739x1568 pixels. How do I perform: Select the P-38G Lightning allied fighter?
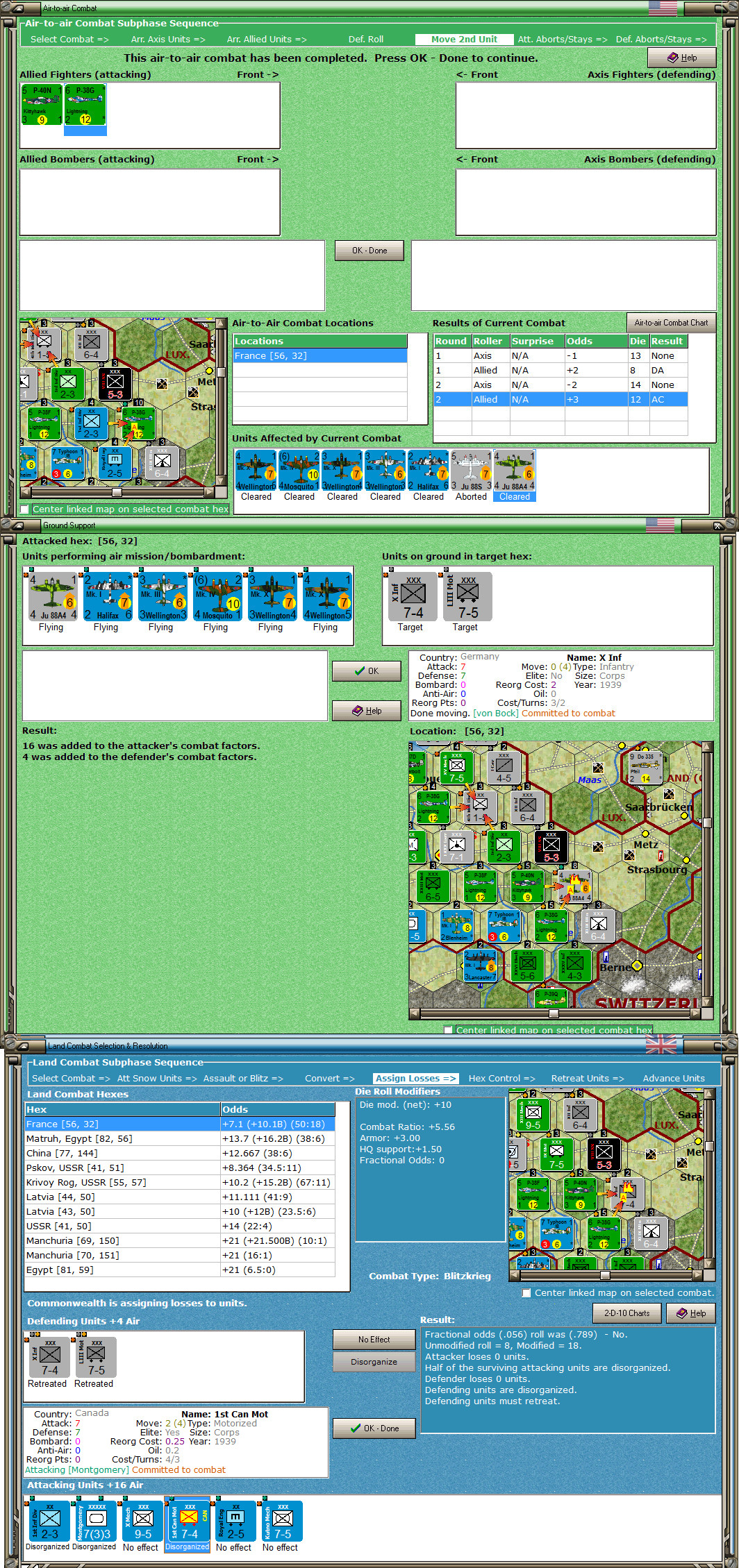[x=85, y=105]
